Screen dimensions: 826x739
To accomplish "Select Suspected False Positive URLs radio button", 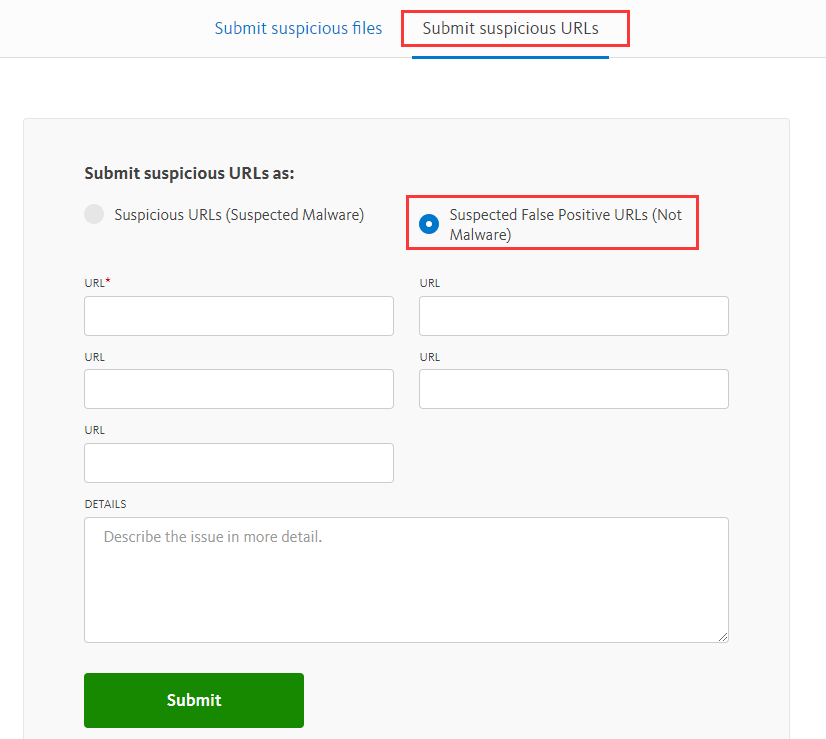I will tap(429, 224).
